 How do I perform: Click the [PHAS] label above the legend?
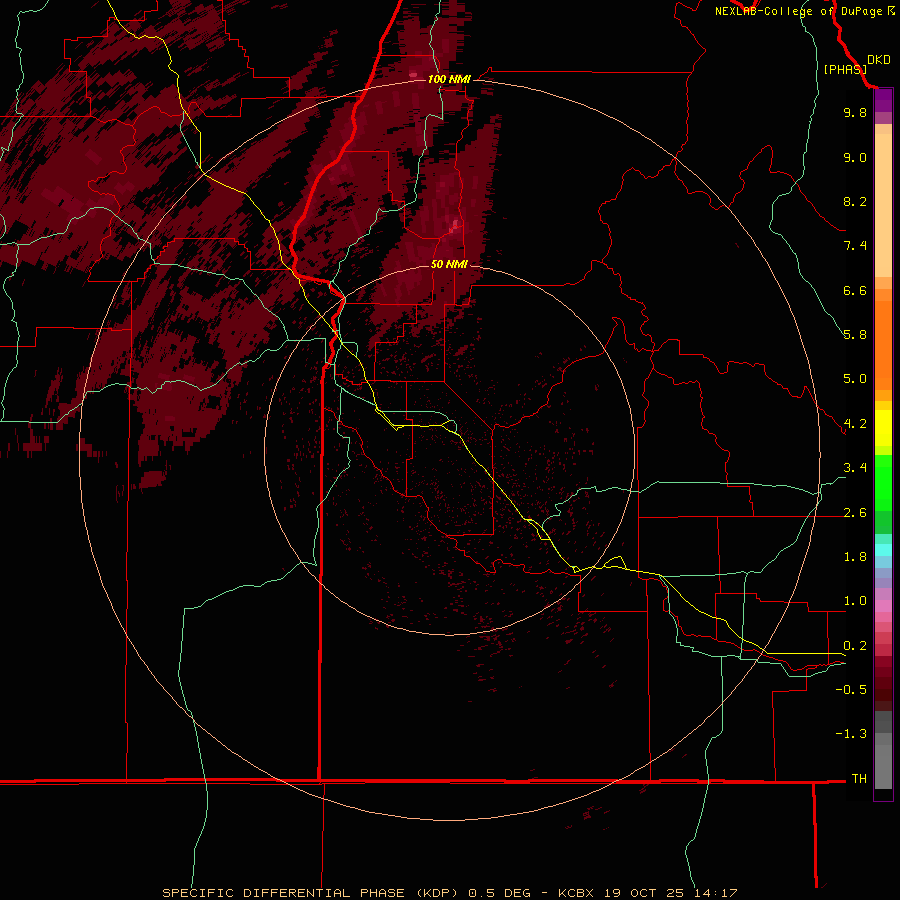pos(845,69)
